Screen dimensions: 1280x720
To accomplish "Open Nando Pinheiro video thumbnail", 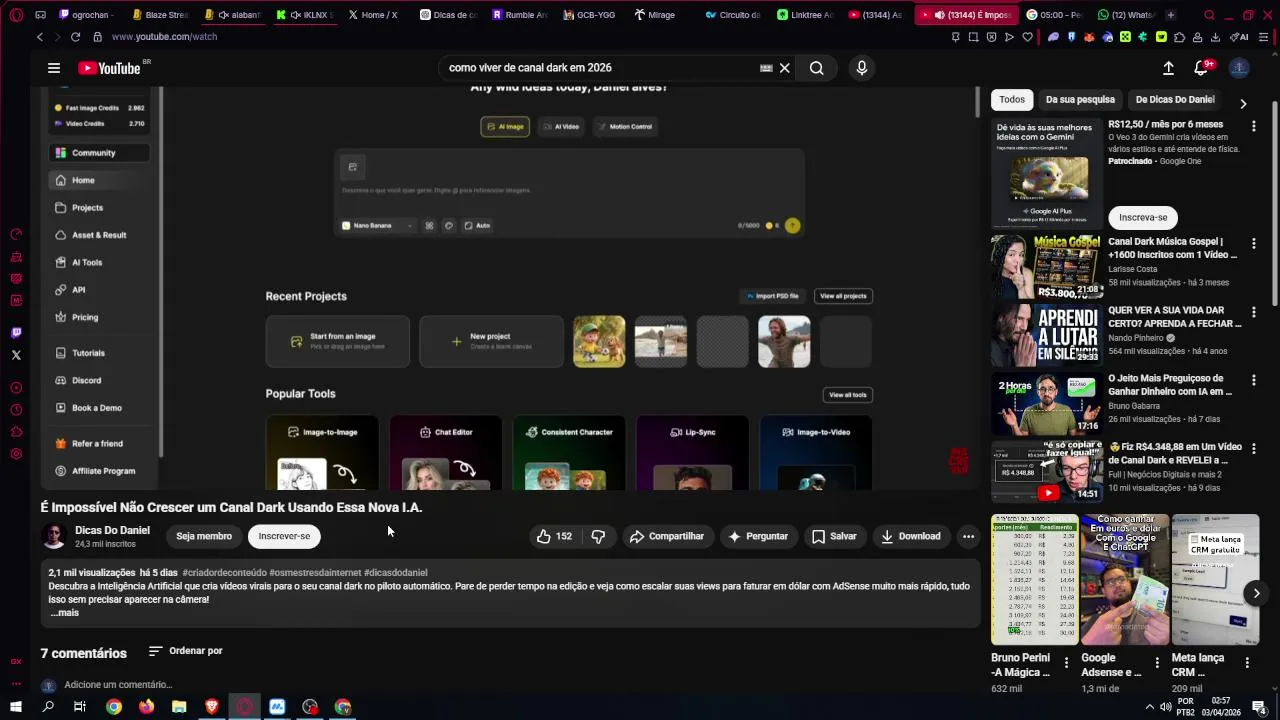I will [x=1046, y=336].
